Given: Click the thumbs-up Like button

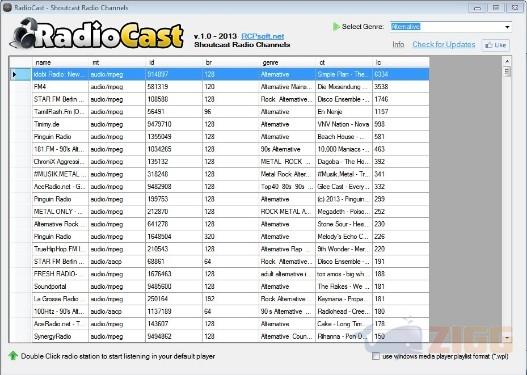Looking at the screenshot, I should click(x=496, y=45).
